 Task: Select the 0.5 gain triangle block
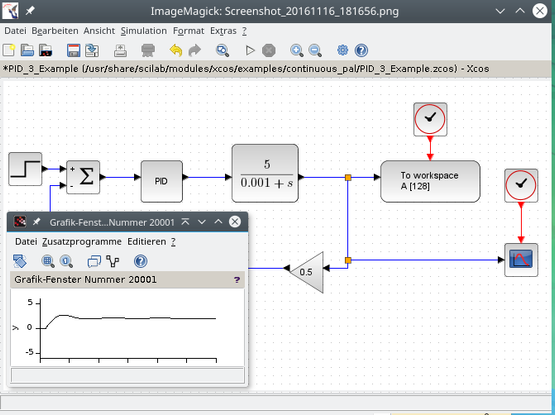[x=309, y=272]
